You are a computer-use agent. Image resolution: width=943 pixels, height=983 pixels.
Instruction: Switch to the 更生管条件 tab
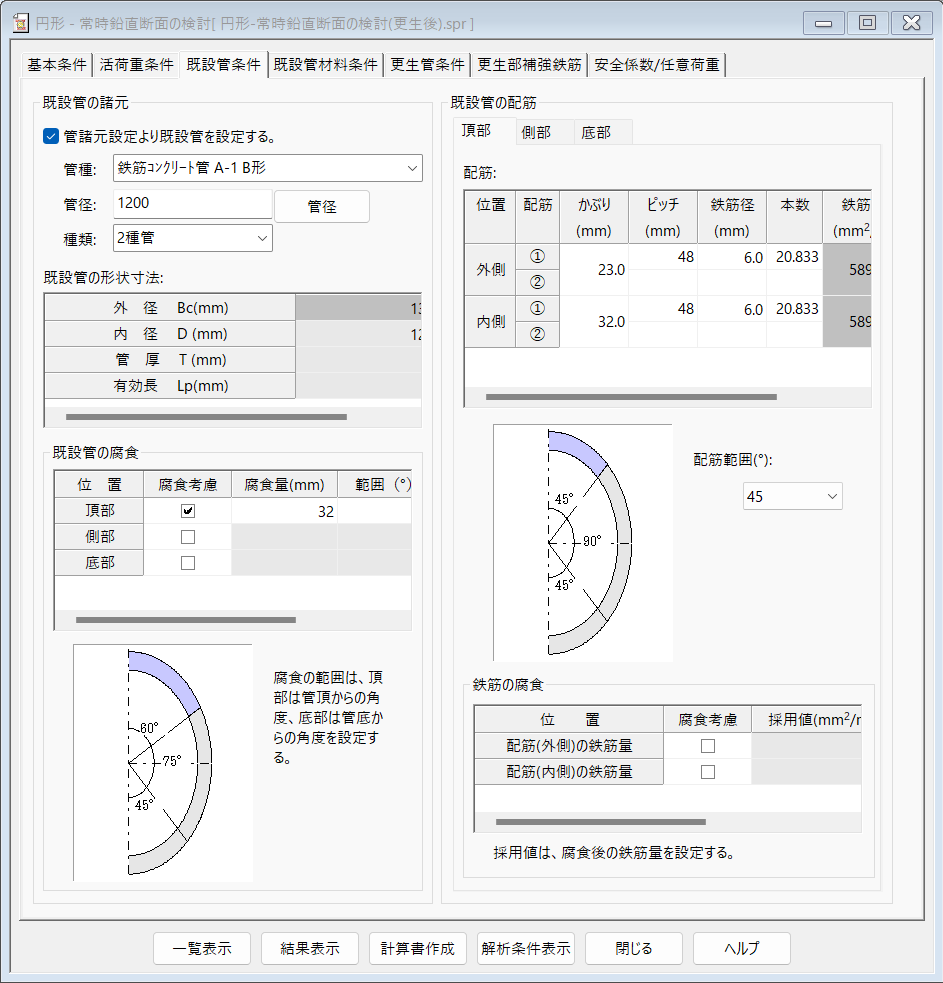point(427,65)
